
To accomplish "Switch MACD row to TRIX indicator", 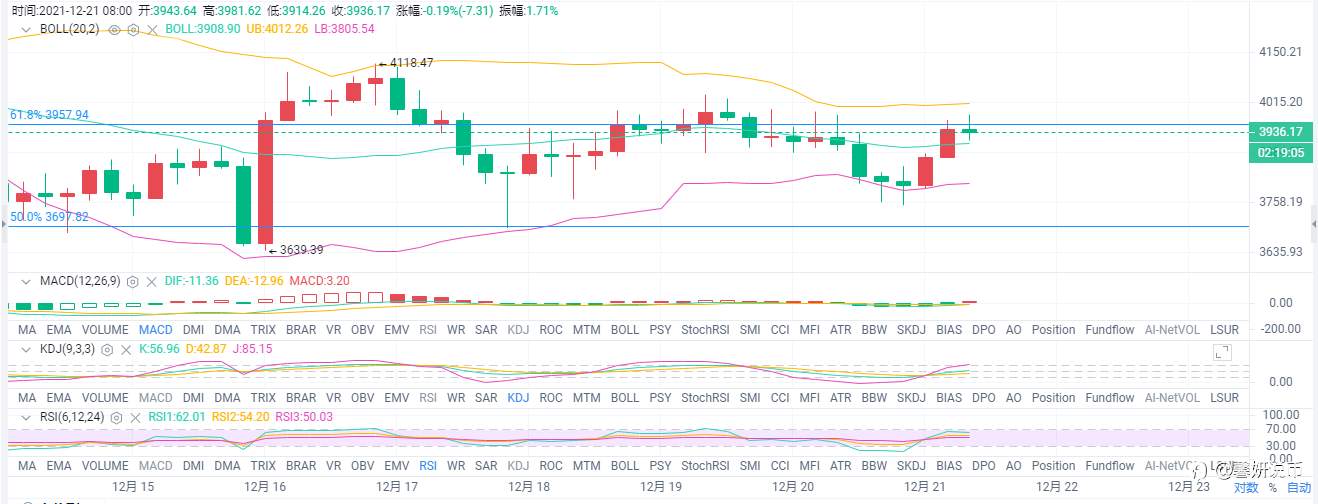I will (263, 330).
